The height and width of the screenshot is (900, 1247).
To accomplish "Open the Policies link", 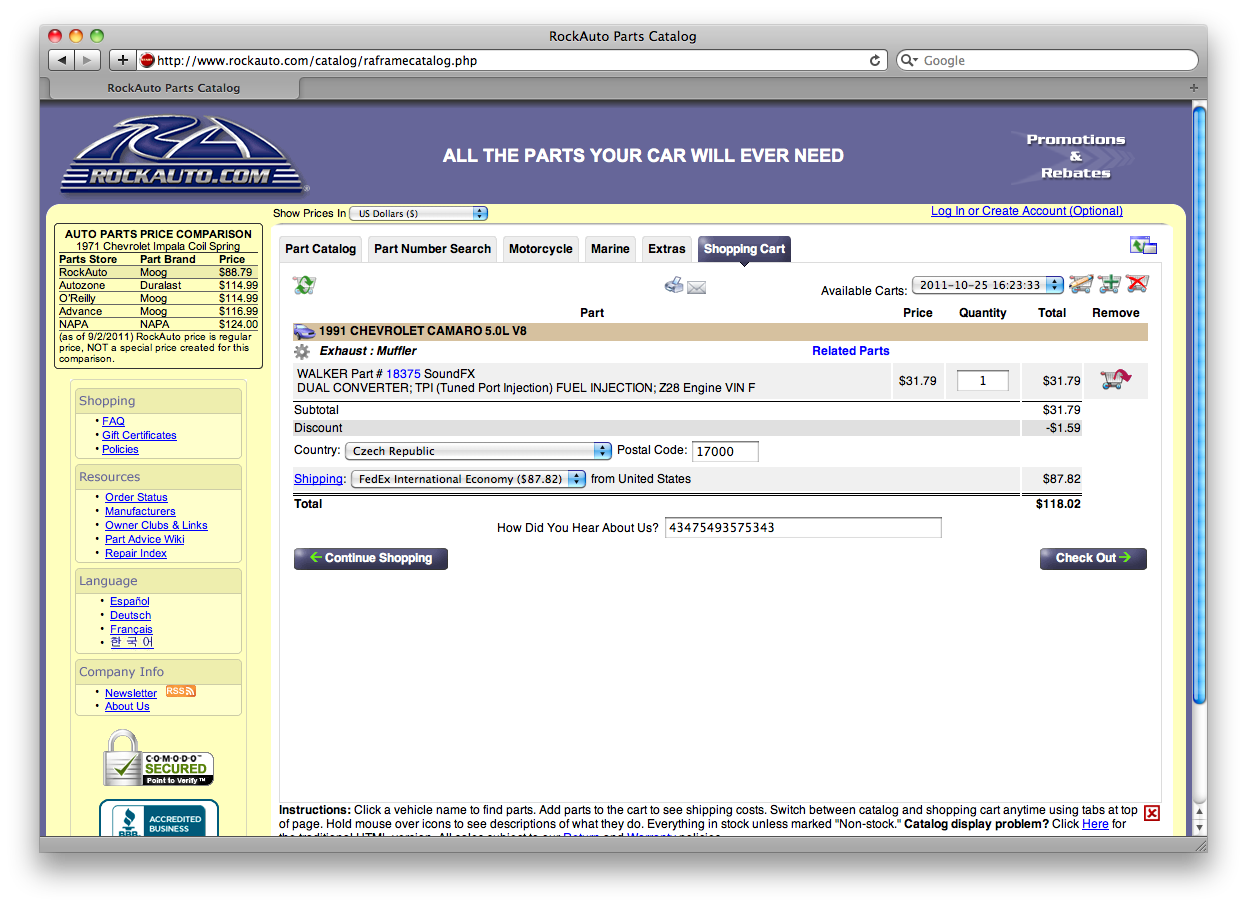I will 120,450.
